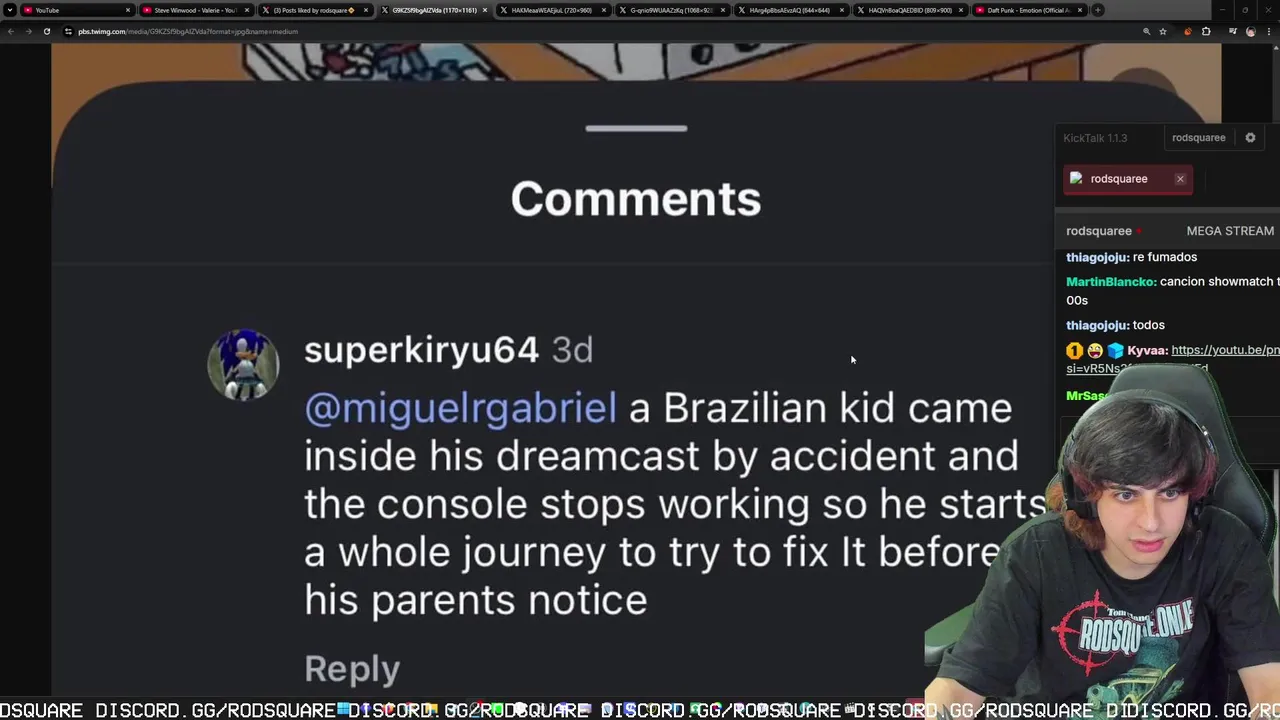Open the @miguelrgabriel mention link
This screenshot has width=1280, height=720.
tap(460, 408)
